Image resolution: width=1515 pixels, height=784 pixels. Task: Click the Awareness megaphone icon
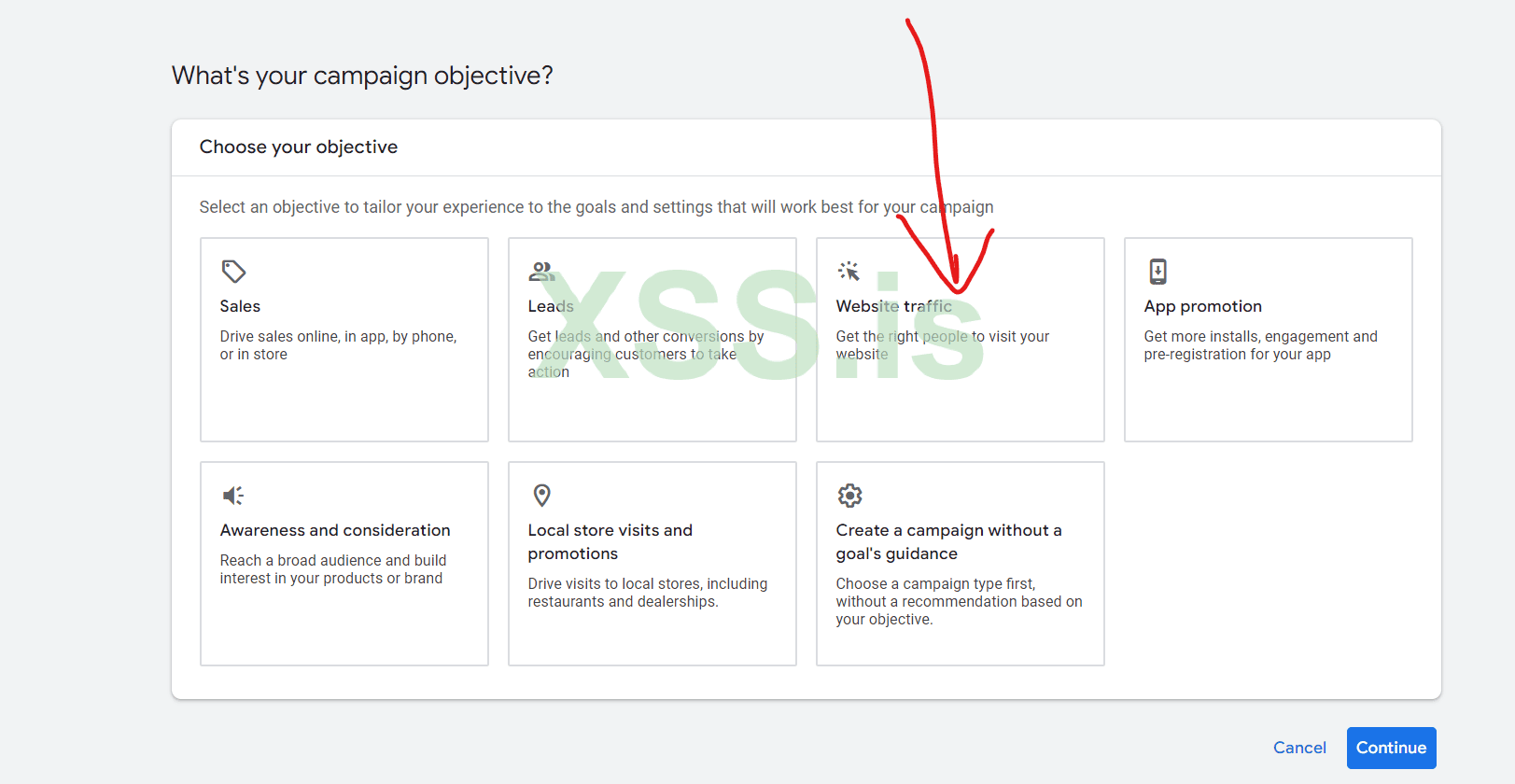pyautogui.click(x=233, y=496)
